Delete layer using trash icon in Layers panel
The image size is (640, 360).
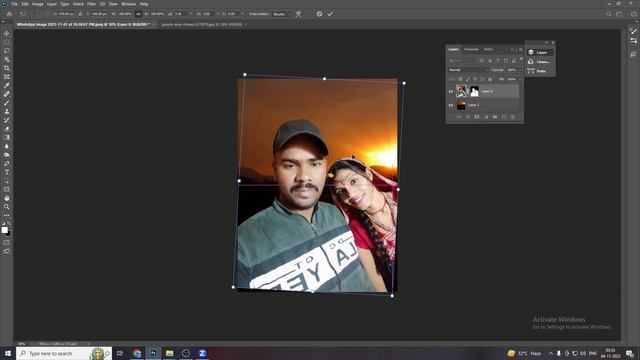tap(513, 117)
